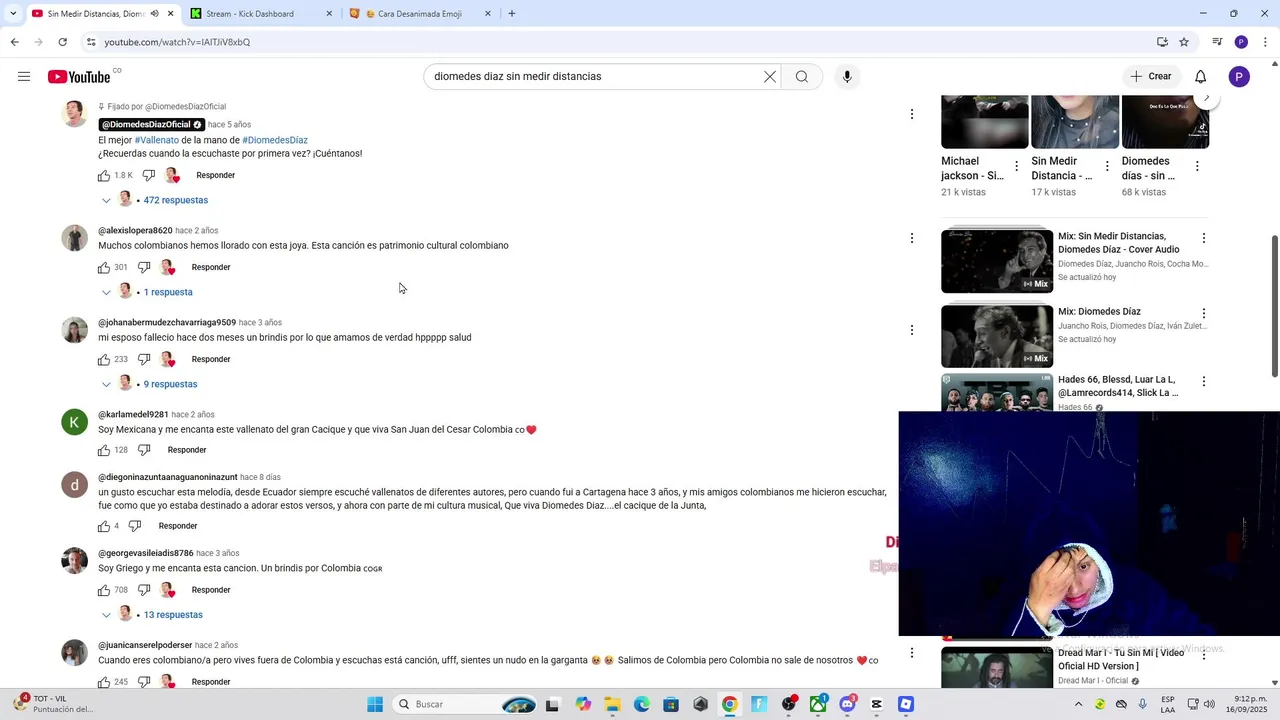The image size is (1280, 720).
Task: Like the johanabermudezchavarriaga9509 comment
Action: 104,359
